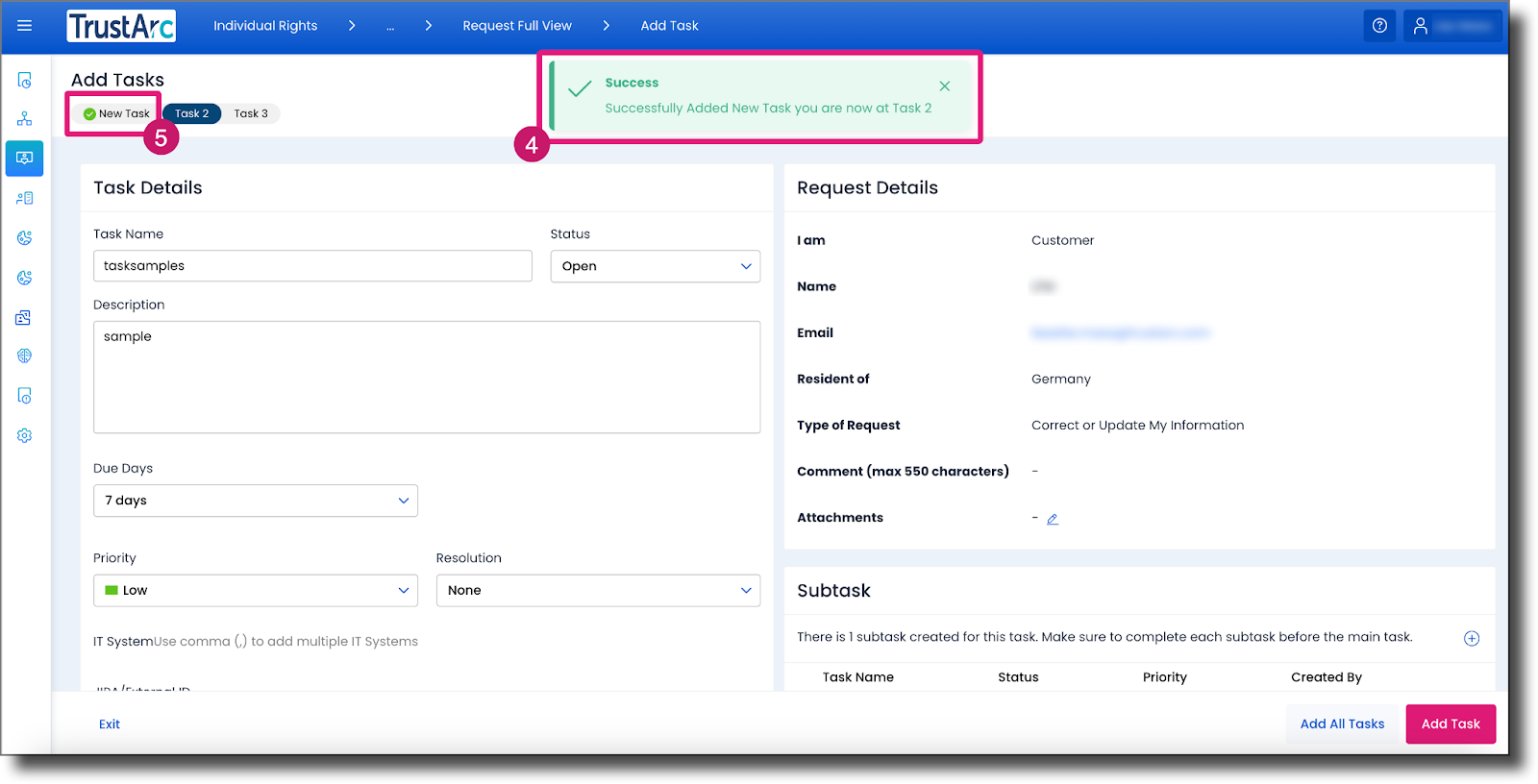Viewport: 1538px width, 784px height.
Task: Open the Resolution dropdown
Action: pos(598,590)
